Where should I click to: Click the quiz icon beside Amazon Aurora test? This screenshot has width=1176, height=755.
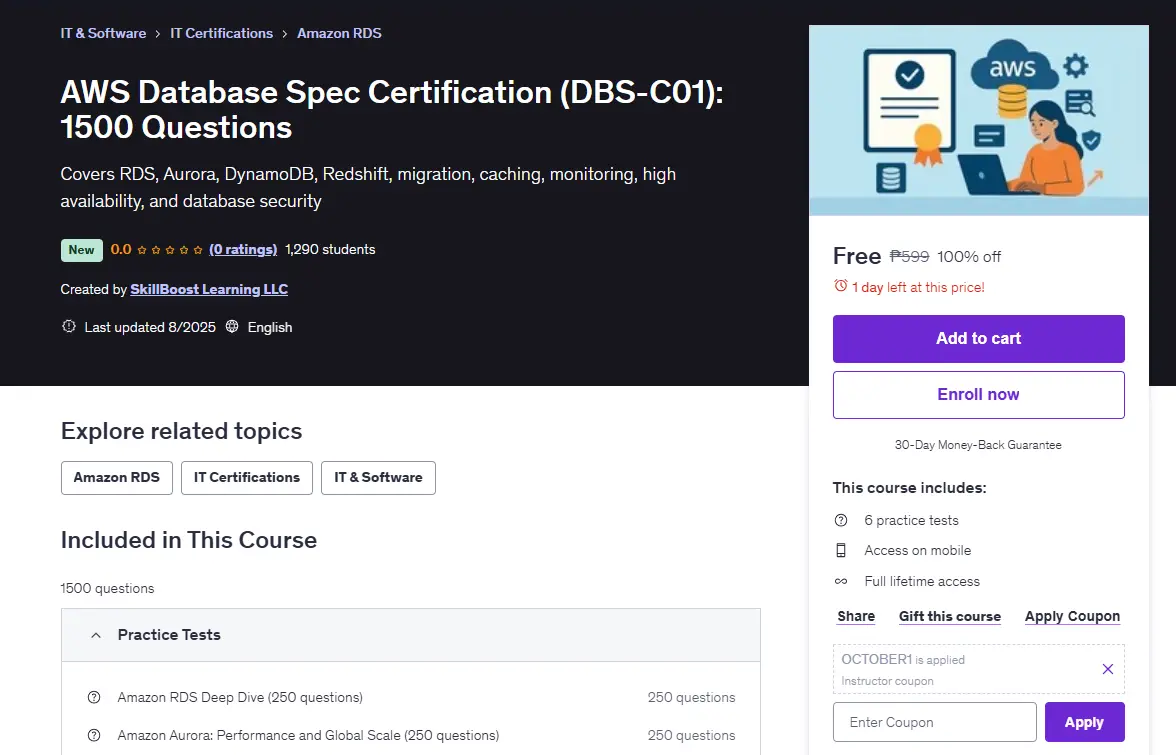click(94, 736)
